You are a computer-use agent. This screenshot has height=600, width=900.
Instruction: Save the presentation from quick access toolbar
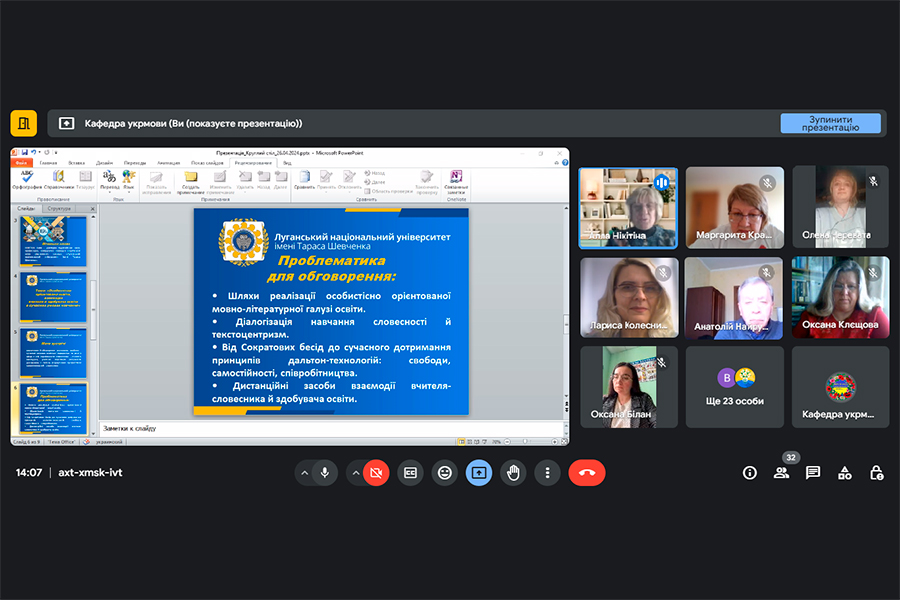(25, 153)
